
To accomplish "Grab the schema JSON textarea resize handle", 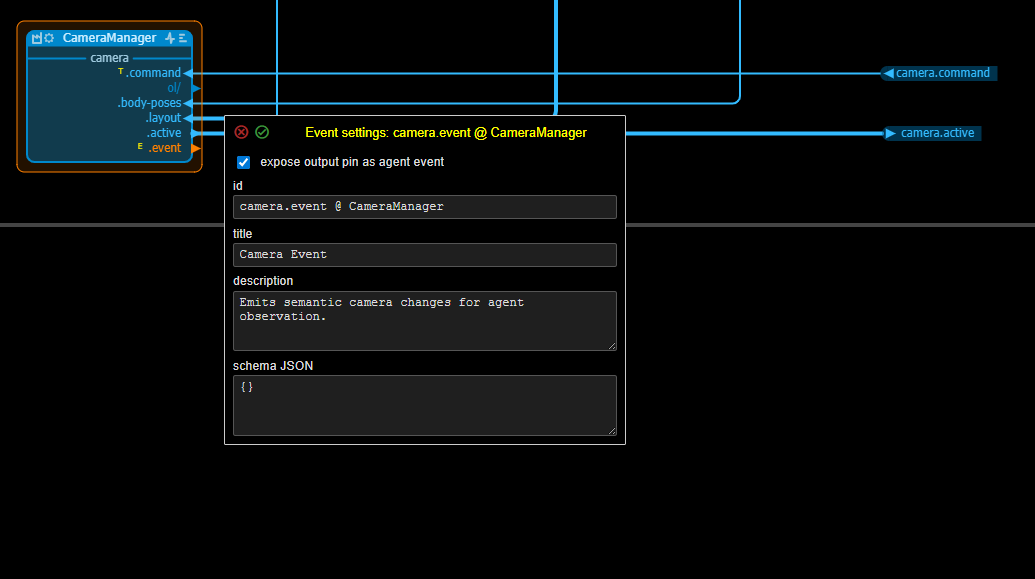I will 612,431.
